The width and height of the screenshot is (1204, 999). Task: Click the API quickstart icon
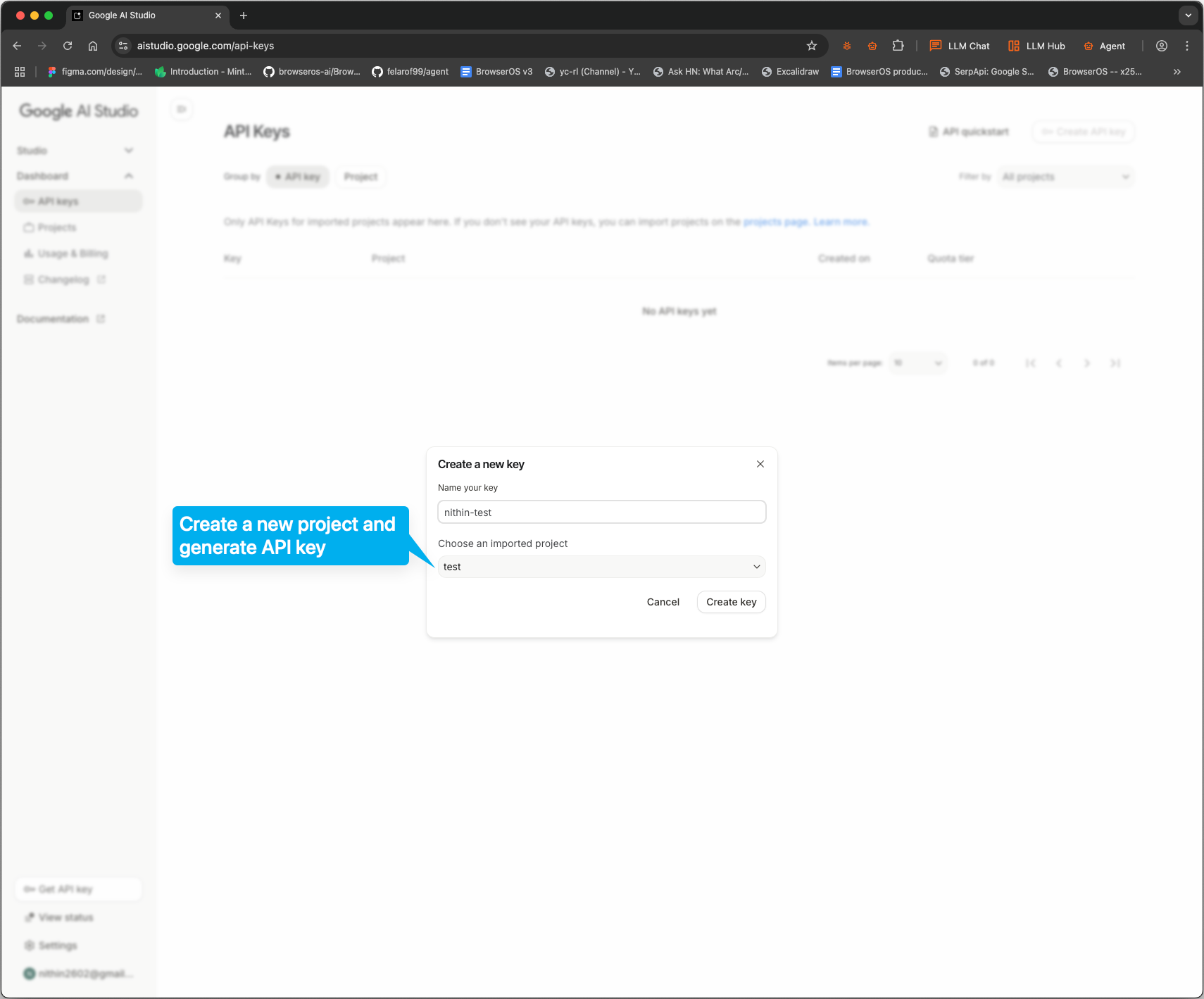coord(934,131)
